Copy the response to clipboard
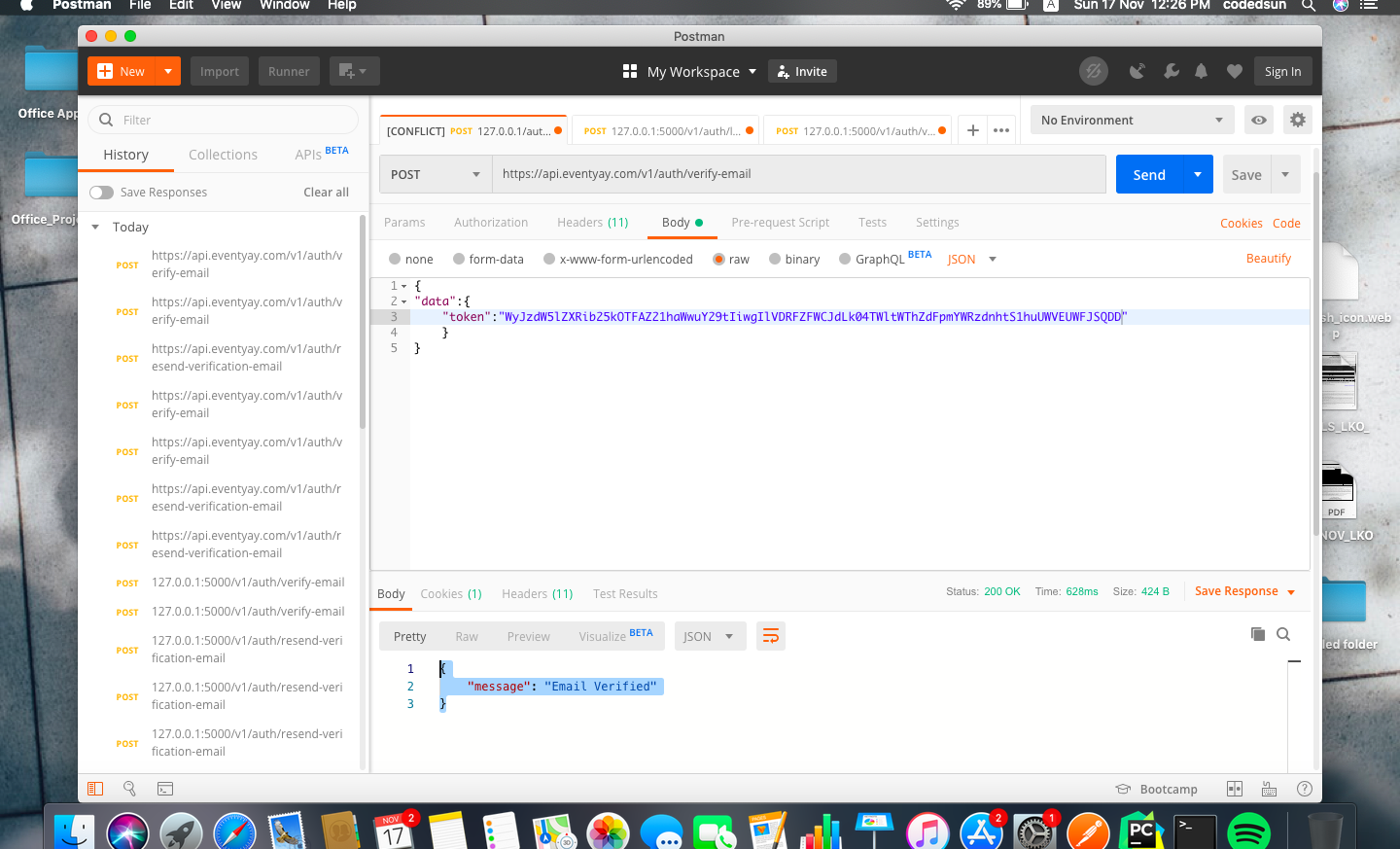The width and height of the screenshot is (1400, 849). click(1258, 634)
